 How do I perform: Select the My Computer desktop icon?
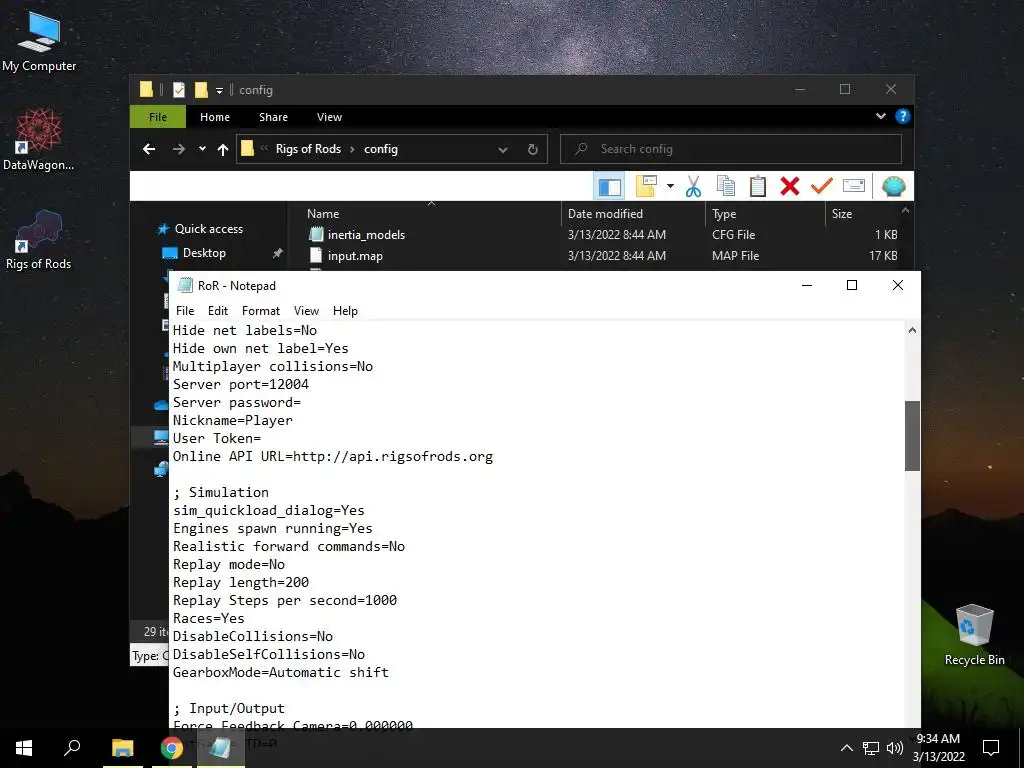click(x=39, y=42)
